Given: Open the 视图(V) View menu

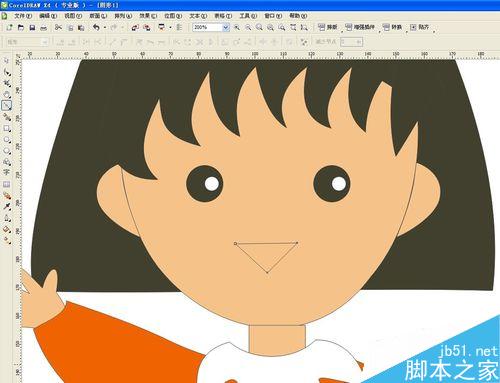Looking at the screenshot, I should [73, 16].
